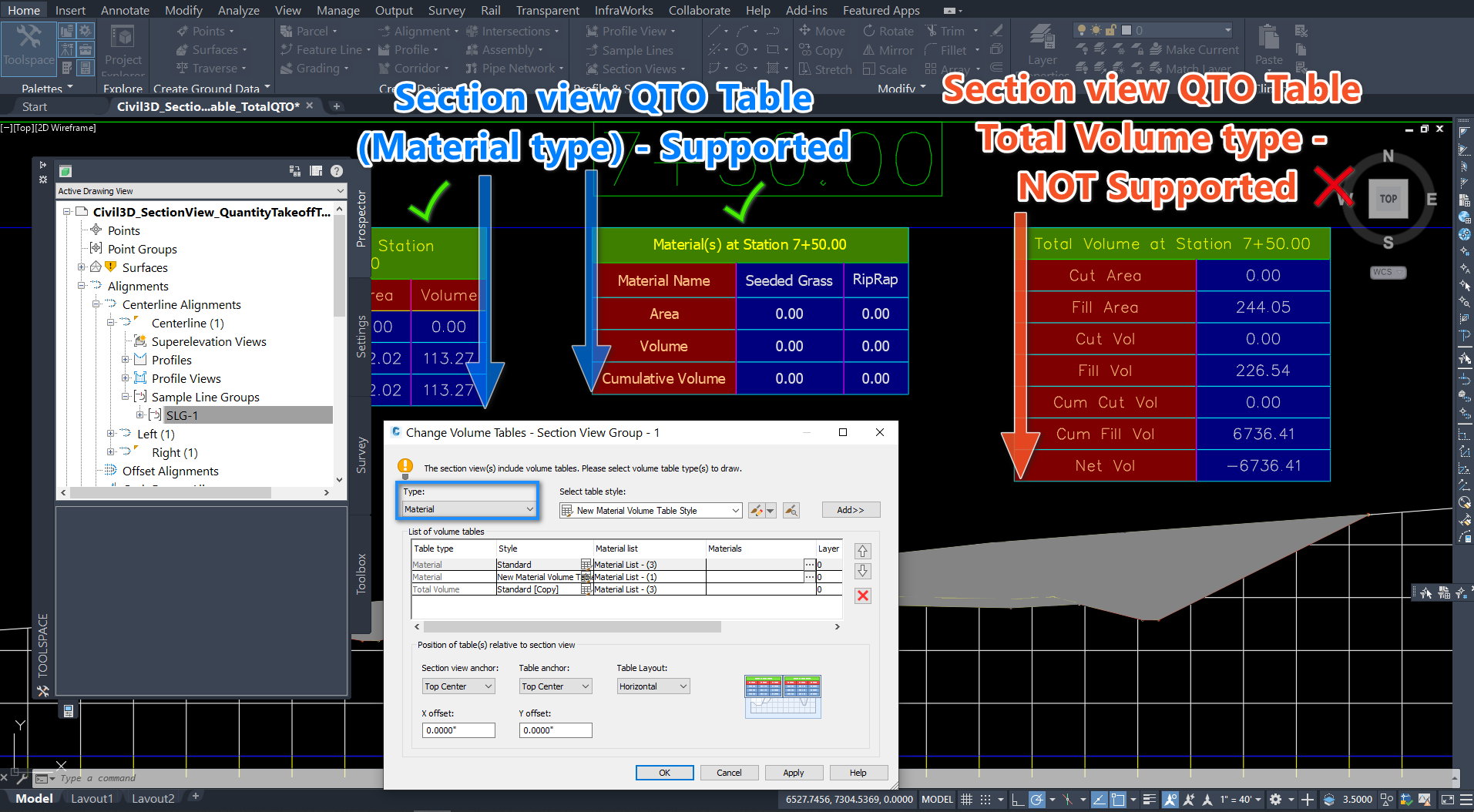Click the Y offset input field
The height and width of the screenshot is (812, 1474).
(x=556, y=730)
